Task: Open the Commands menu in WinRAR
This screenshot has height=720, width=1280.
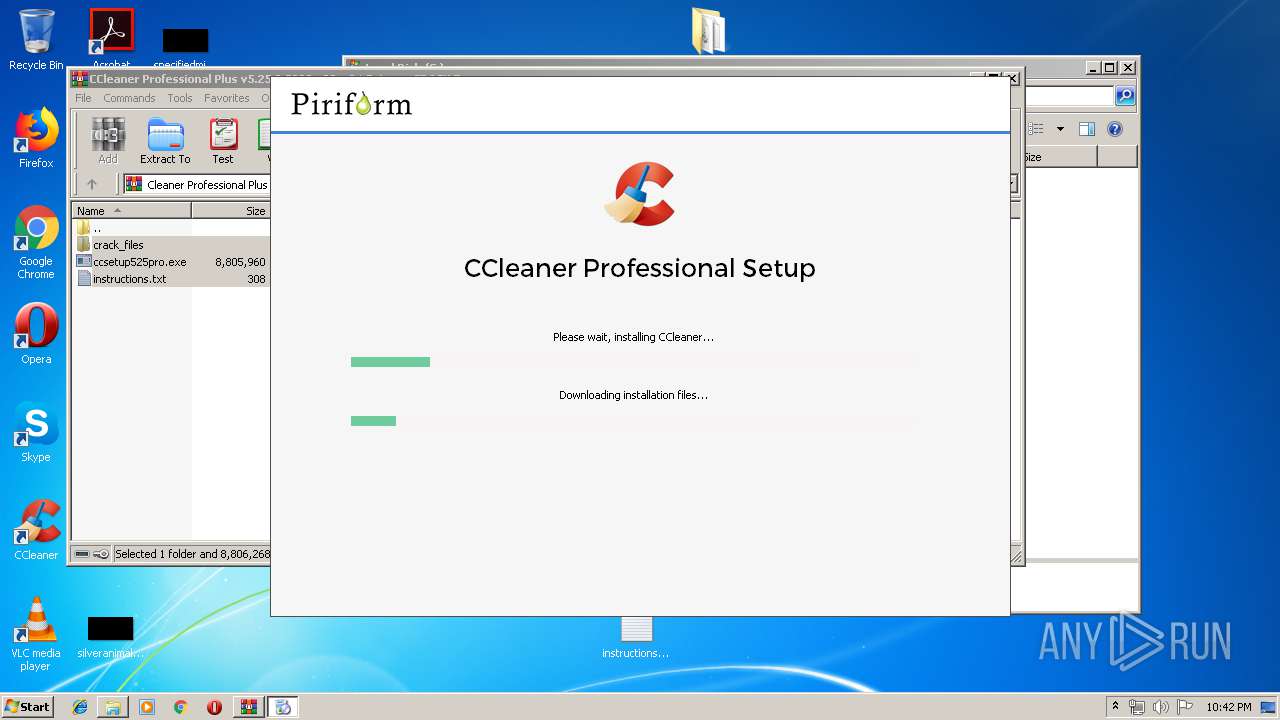Action: (x=129, y=98)
